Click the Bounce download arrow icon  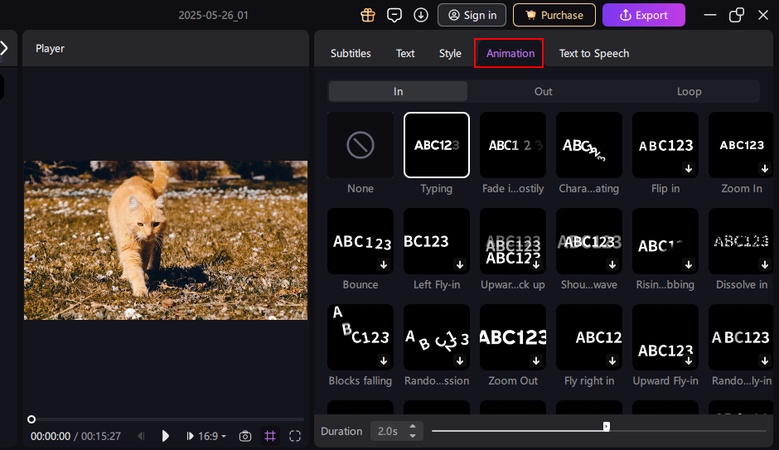[384, 265]
